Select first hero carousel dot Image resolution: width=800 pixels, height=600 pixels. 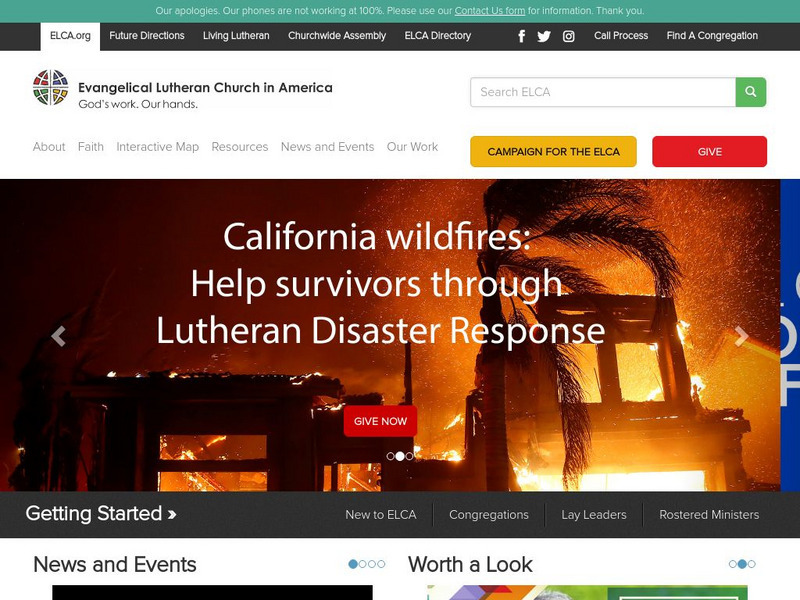point(390,456)
